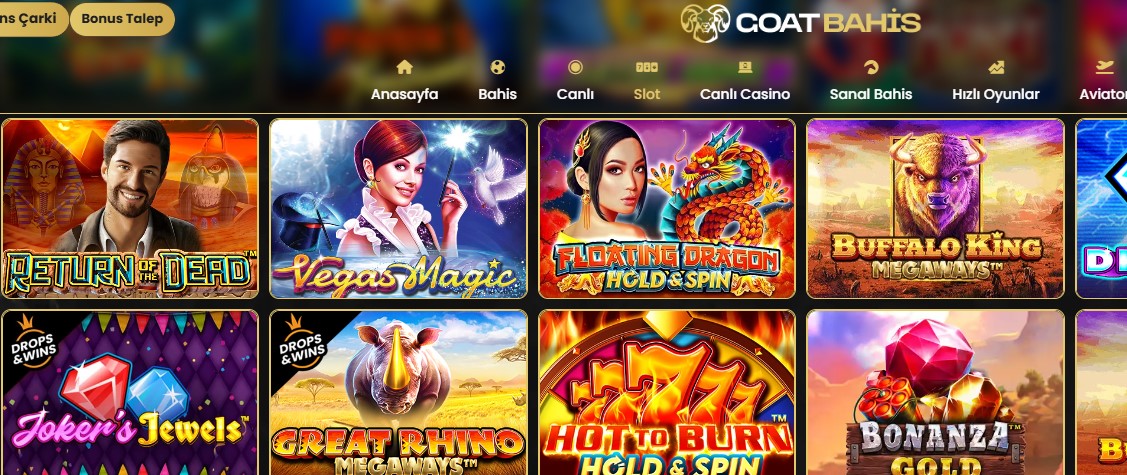Screen dimensions: 1127x475
Task: Open the Joker's Jewels game
Action: pyautogui.click(x=130, y=392)
